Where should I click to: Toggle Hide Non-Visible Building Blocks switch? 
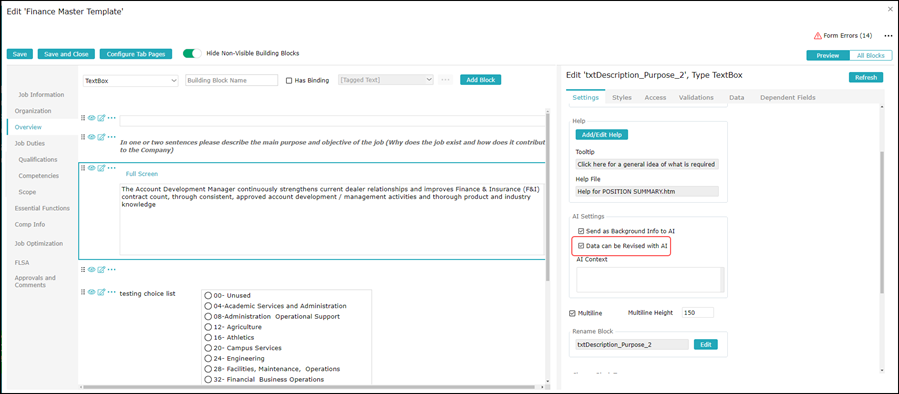point(192,53)
